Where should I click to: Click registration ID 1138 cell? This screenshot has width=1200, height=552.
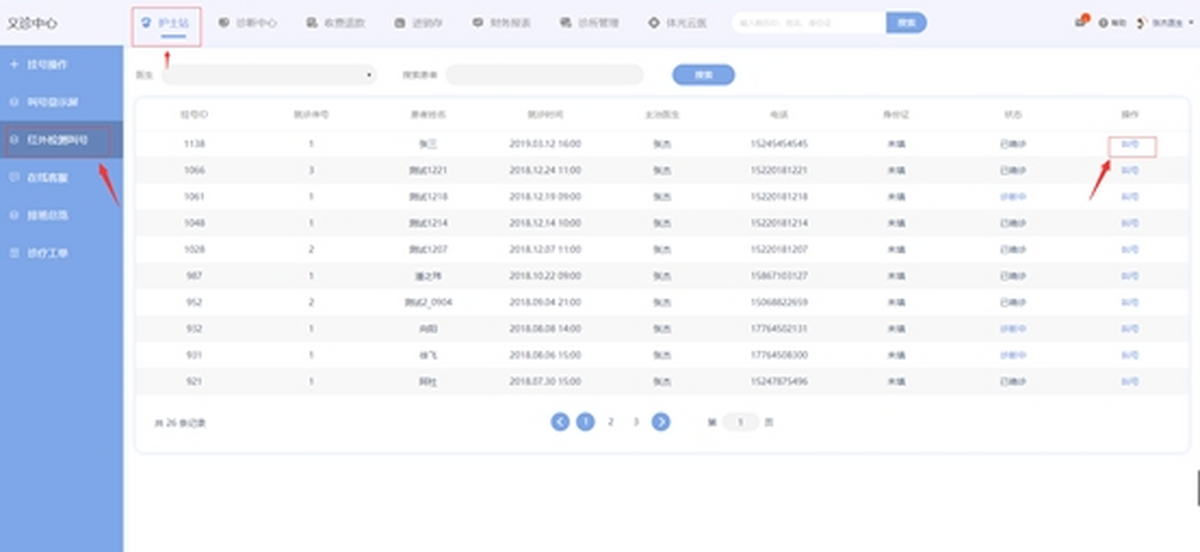pyautogui.click(x=195, y=144)
